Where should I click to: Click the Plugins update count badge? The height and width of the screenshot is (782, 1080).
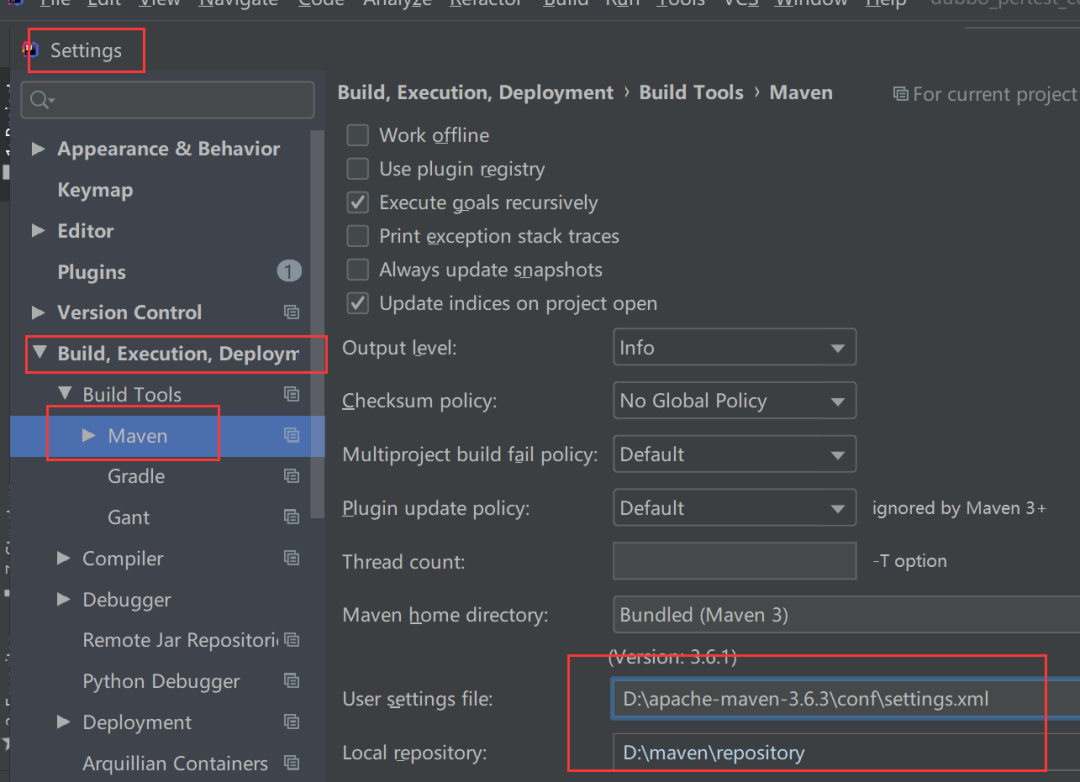click(x=289, y=271)
